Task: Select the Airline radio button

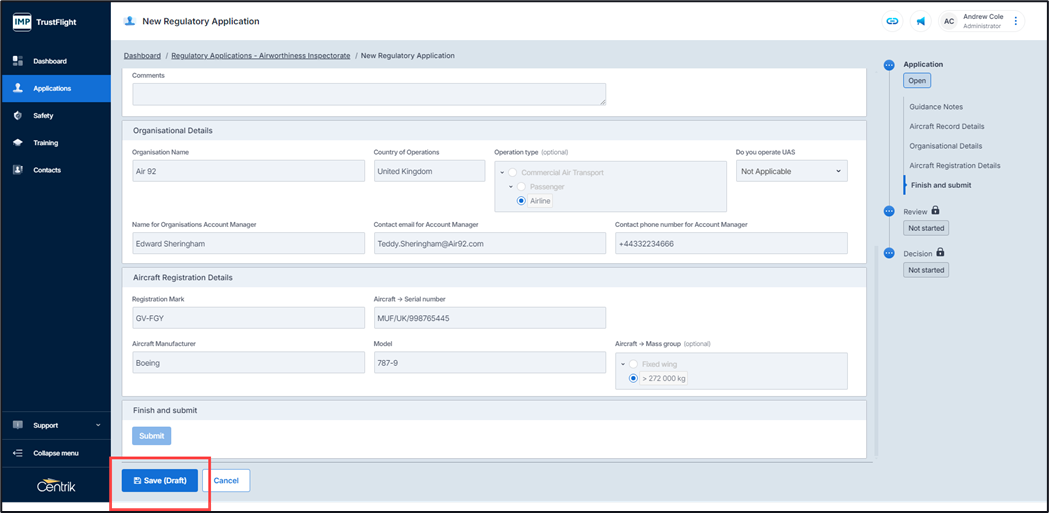Action: tap(522, 201)
